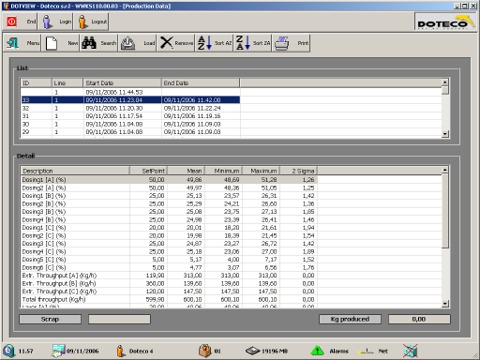Select the Dosing2 [A] (%) detail row

point(169,188)
